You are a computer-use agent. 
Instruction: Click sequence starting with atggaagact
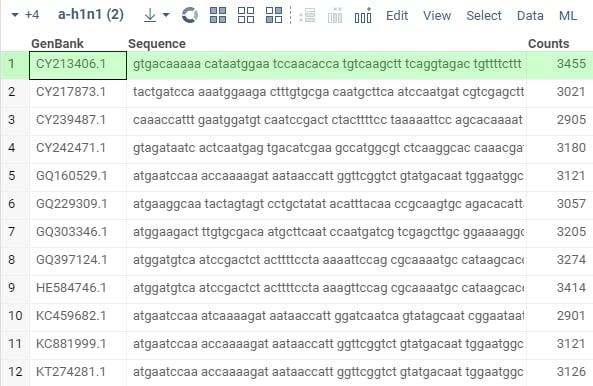click(x=326, y=233)
